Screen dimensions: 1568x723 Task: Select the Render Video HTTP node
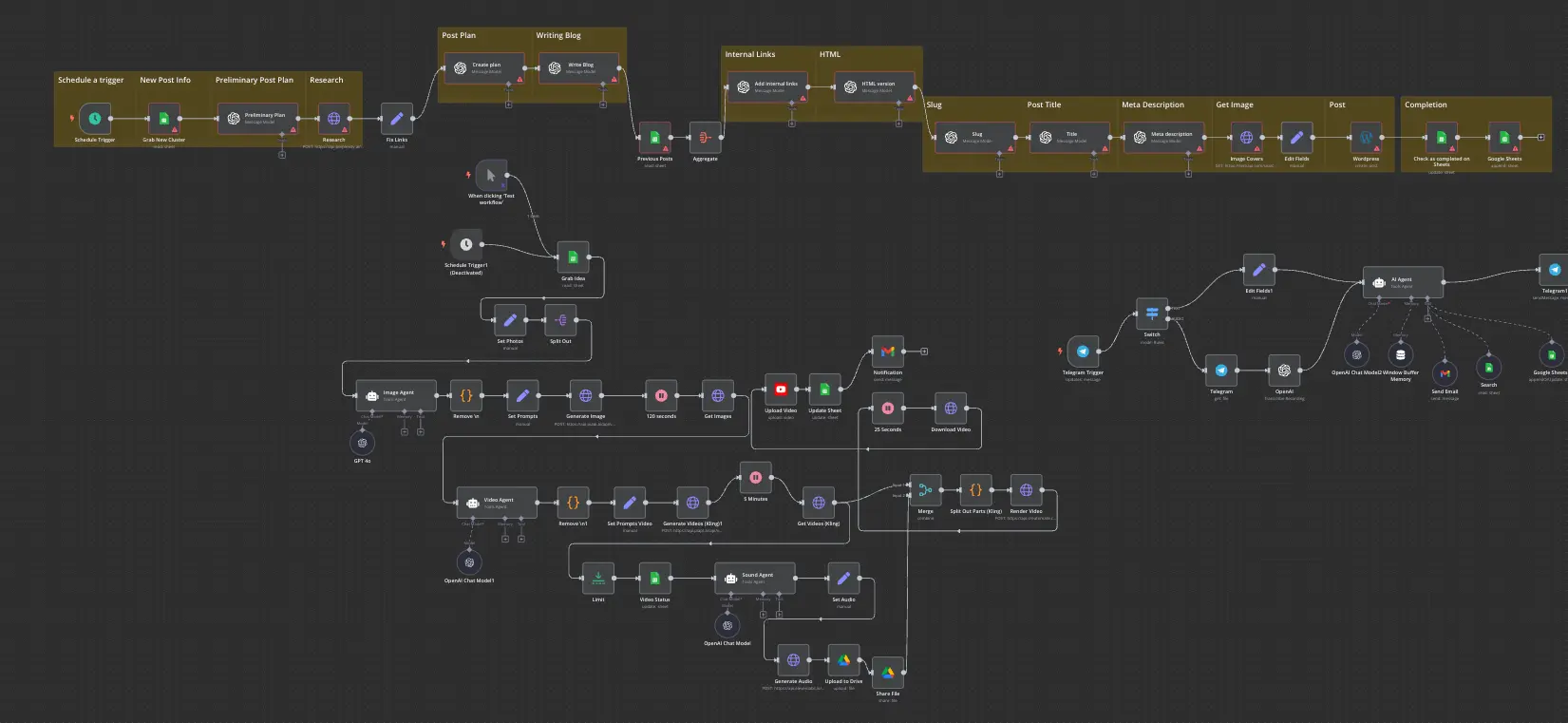pyautogui.click(x=1026, y=490)
